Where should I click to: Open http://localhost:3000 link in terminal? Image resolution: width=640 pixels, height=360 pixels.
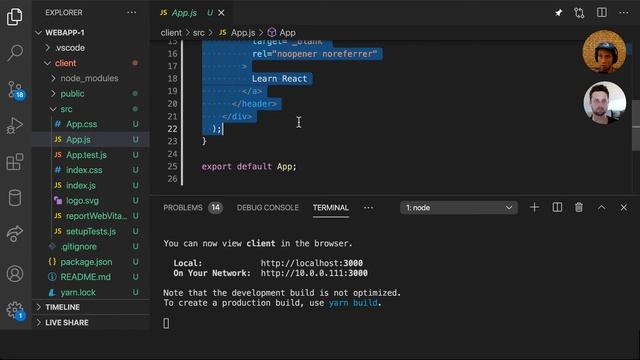point(312,263)
